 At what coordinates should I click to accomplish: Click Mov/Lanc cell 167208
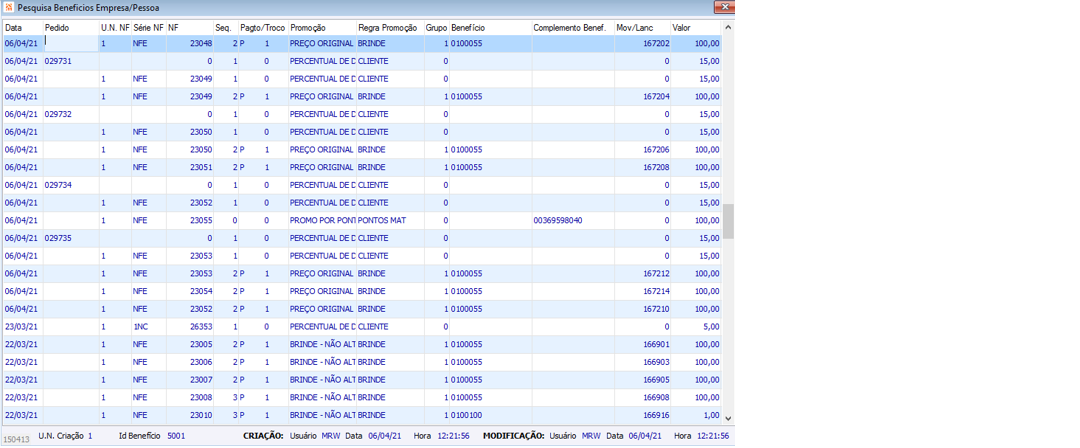pos(643,167)
